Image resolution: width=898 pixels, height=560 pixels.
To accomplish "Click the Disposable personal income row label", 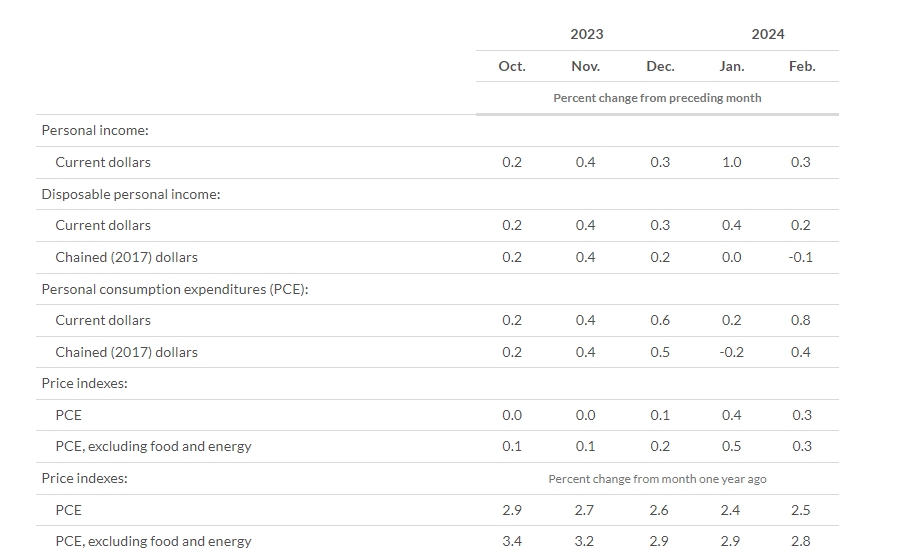I will [x=131, y=194].
